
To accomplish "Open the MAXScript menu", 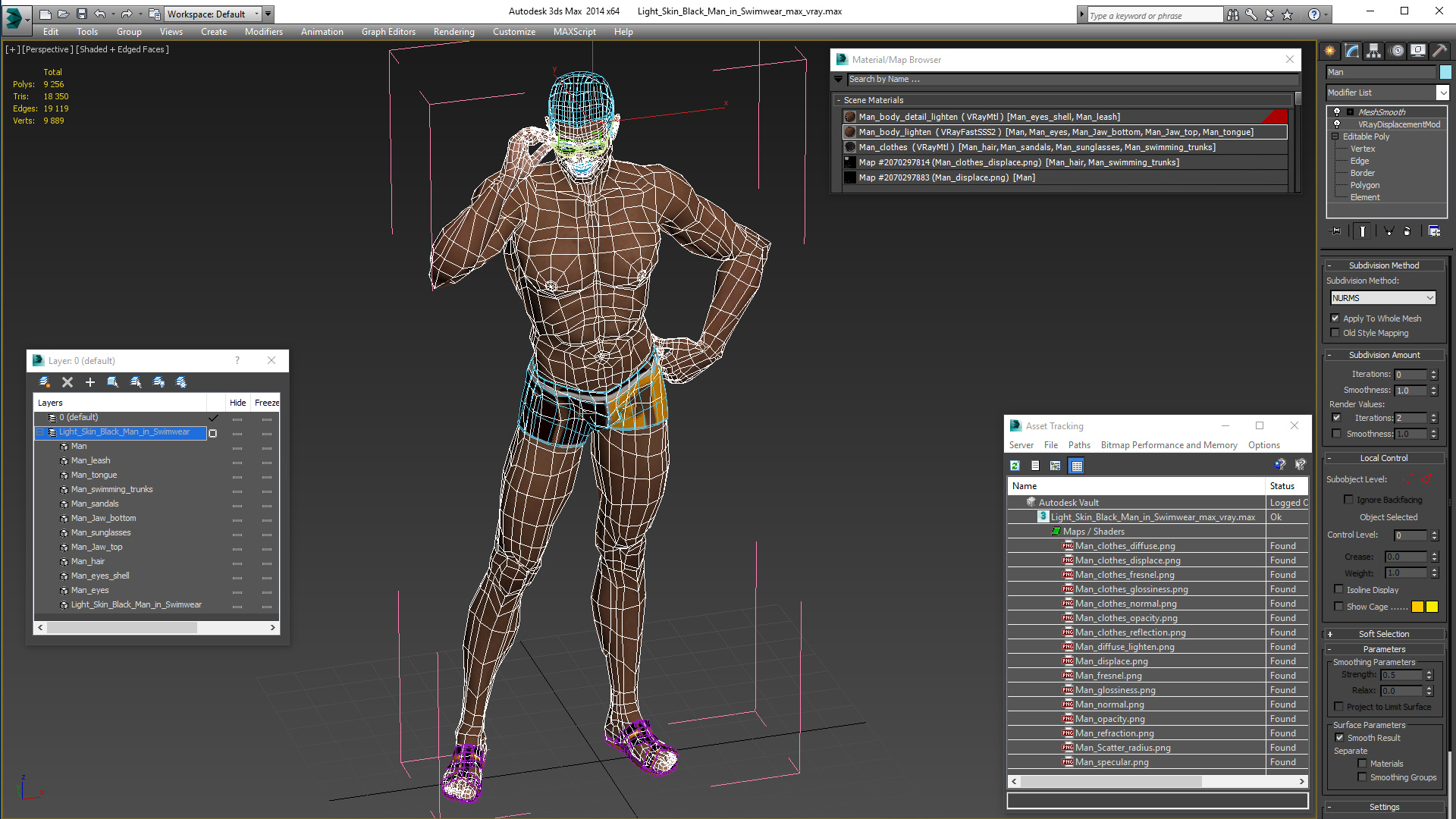I will click(x=574, y=32).
